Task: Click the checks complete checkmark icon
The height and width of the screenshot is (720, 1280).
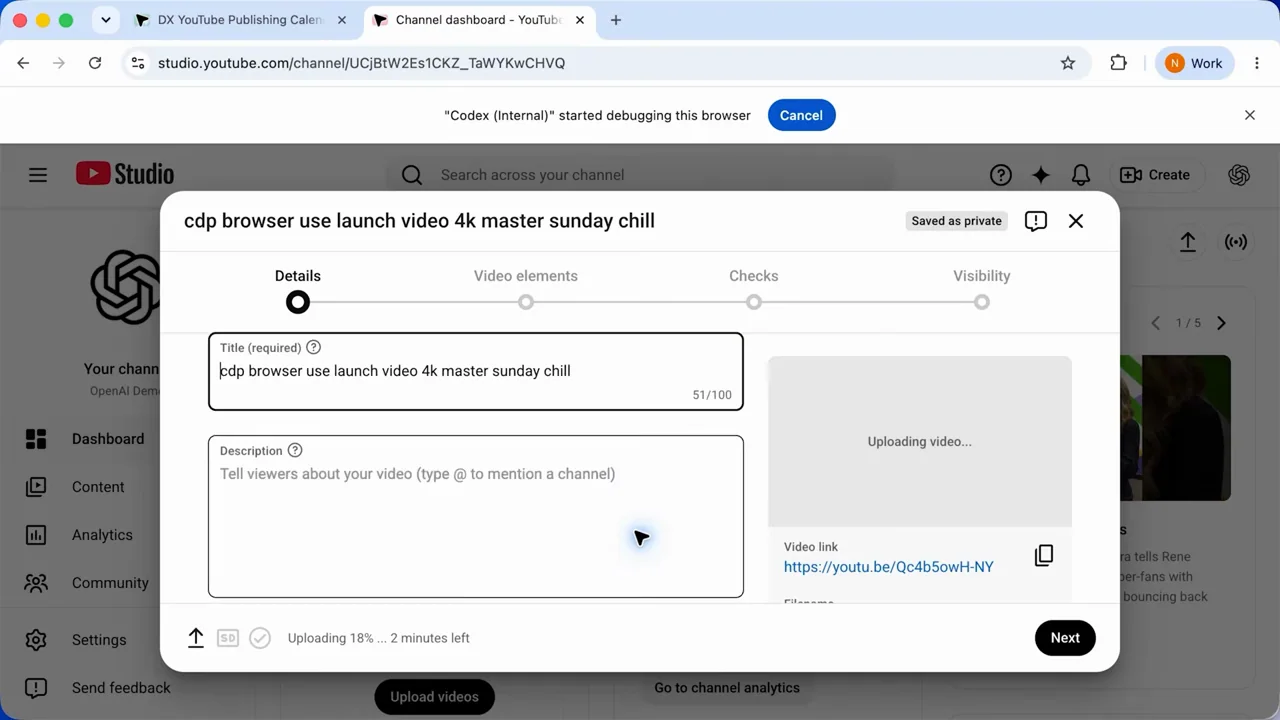Action: pos(260,638)
